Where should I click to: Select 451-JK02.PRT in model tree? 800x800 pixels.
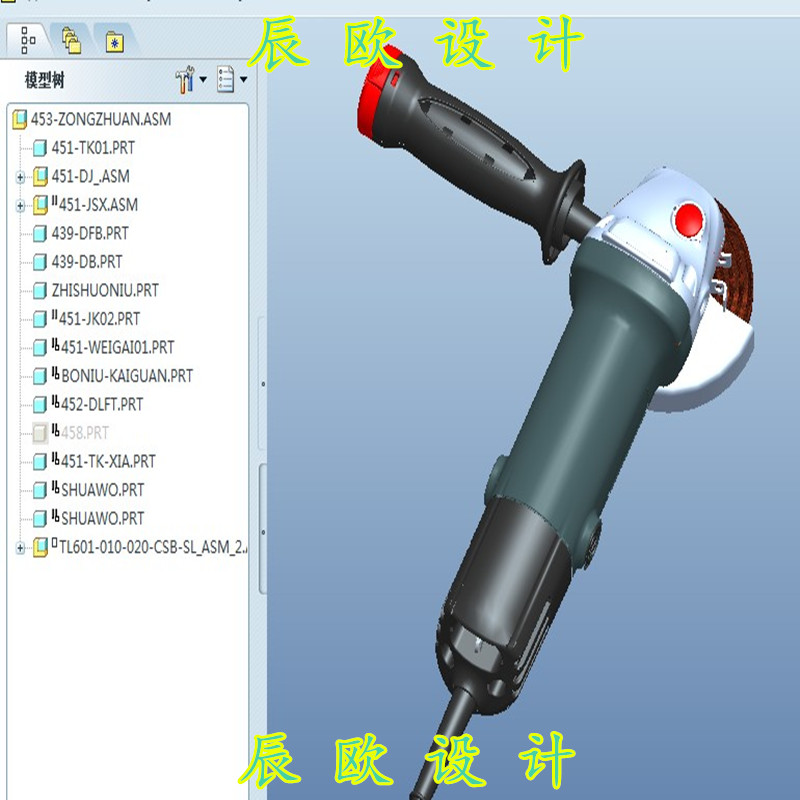(99, 319)
